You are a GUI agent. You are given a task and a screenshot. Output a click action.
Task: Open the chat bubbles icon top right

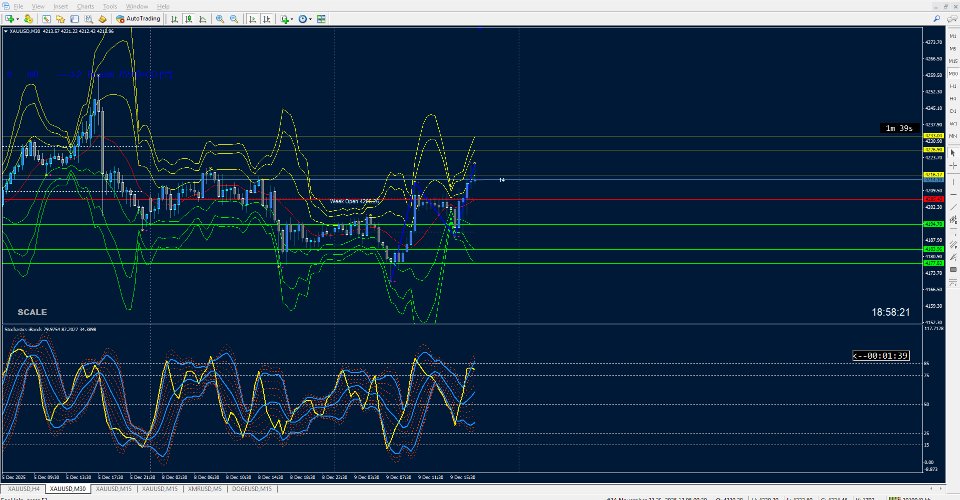951,19
